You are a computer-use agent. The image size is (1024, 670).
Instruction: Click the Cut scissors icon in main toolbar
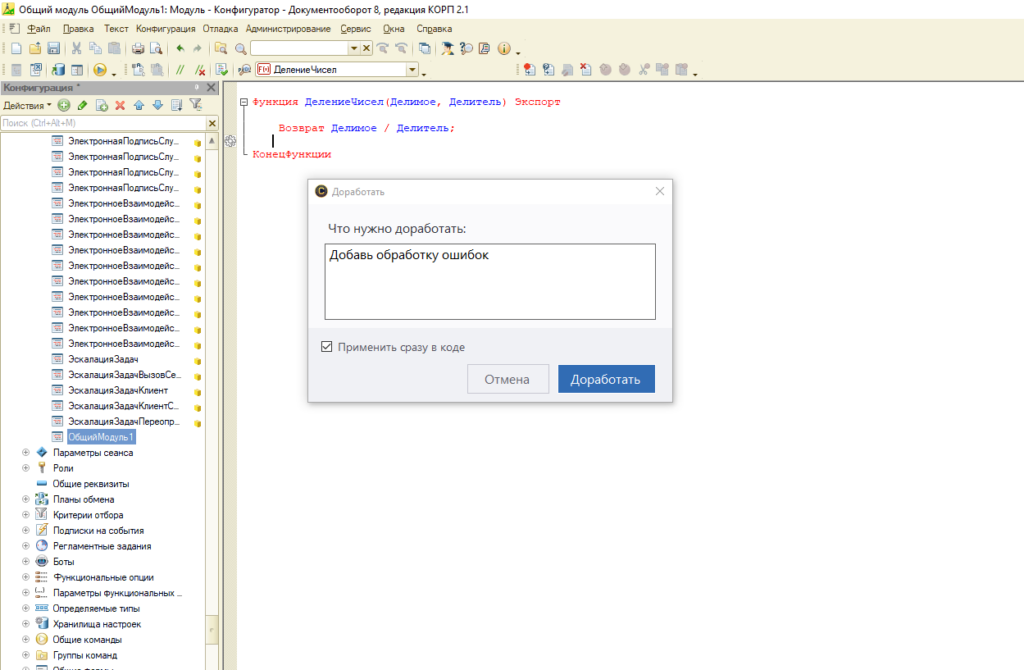(76, 48)
